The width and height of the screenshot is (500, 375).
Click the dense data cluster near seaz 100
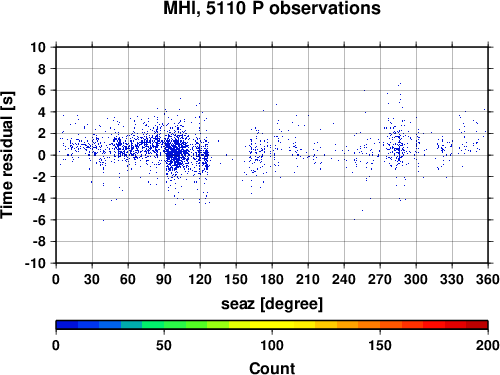point(176,152)
